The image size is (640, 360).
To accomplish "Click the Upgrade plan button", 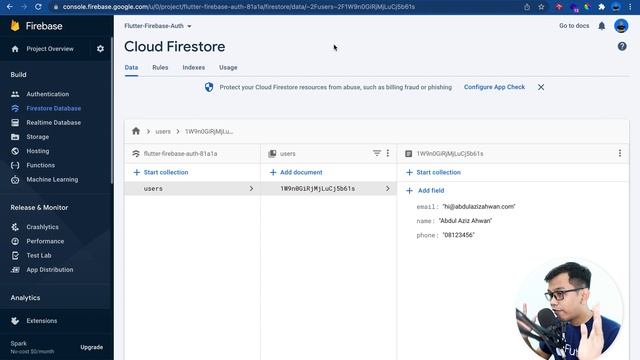I will pos(91,347).
